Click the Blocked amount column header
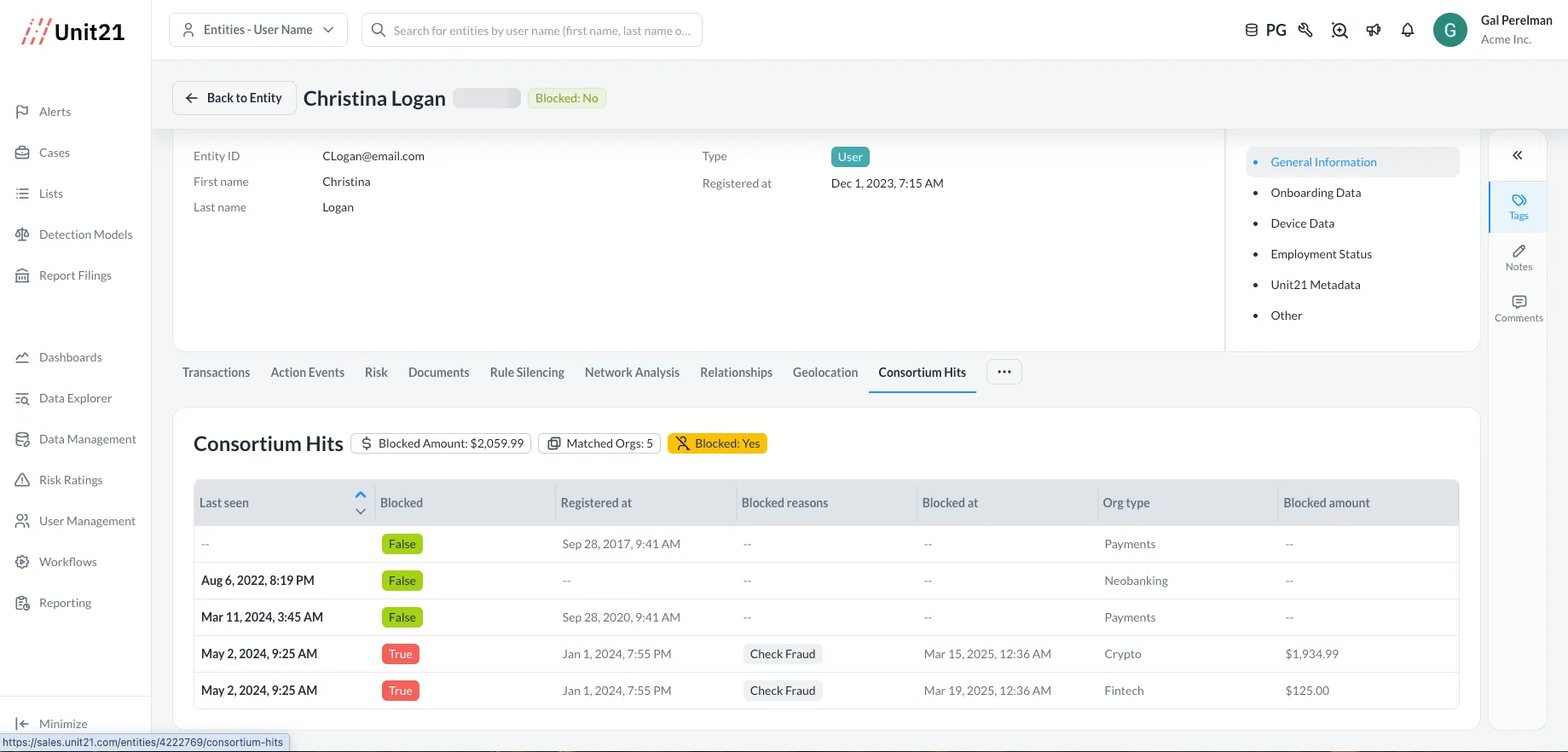1568x752 pixels. click(x=1327, y=503)
